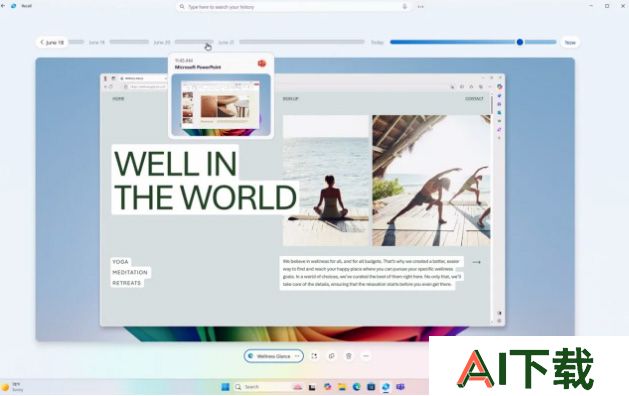Screen dimensions: 629x396
Task: Select the June 19 label on the timeline
Action: coord(97,42)
